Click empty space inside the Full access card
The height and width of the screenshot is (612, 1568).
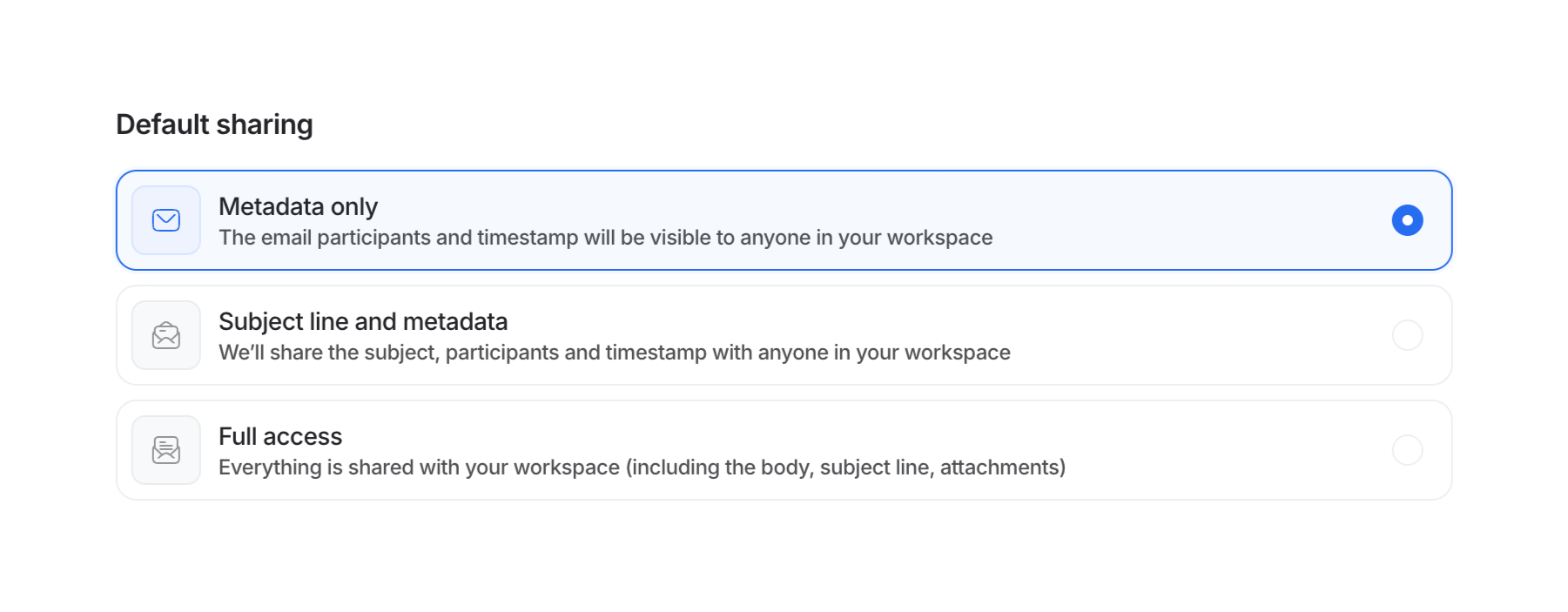click(x=1236, y=450)
